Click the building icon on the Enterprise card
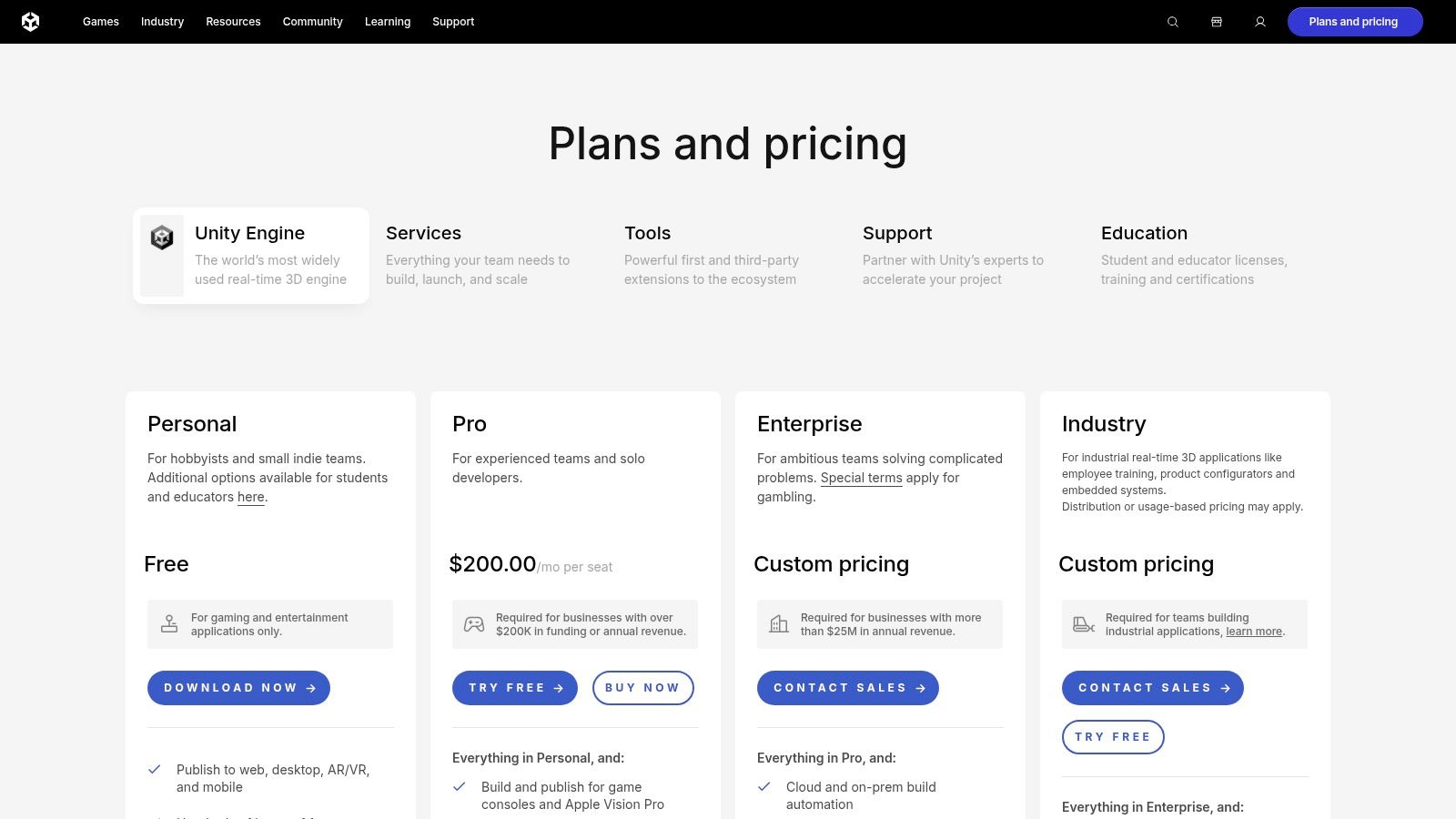This screenshot has width=1456, height=819. click(778, 624)
